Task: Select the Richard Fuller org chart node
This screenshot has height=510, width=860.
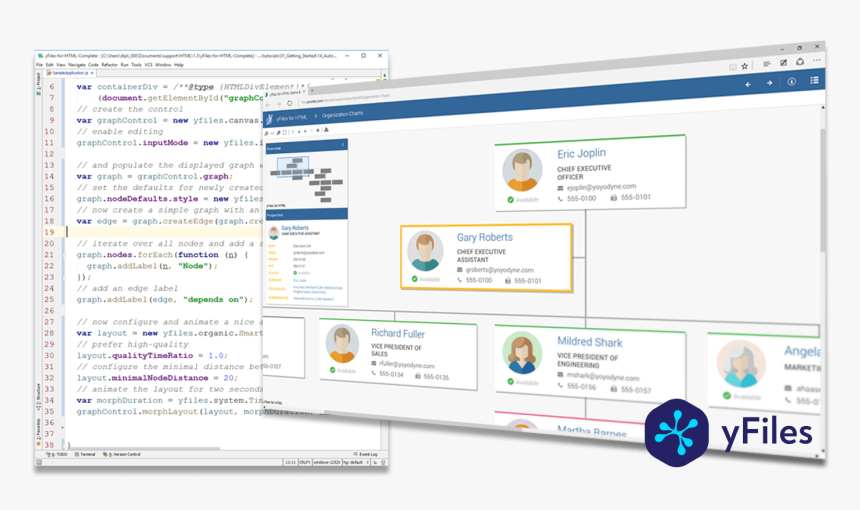Action: tap(398, 354)
